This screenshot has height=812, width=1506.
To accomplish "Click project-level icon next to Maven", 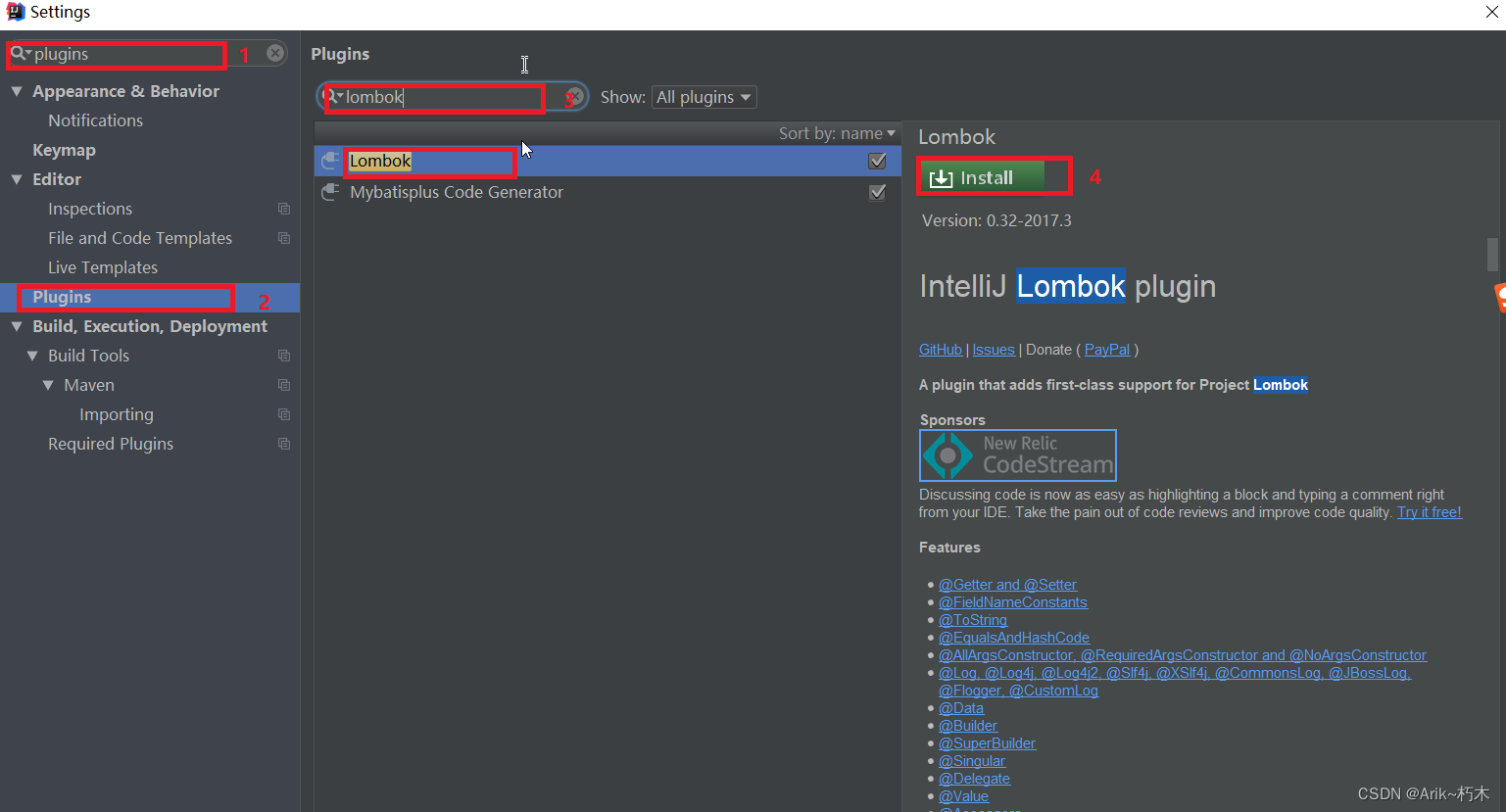I will pyautogui.click(x=284, y=385).
